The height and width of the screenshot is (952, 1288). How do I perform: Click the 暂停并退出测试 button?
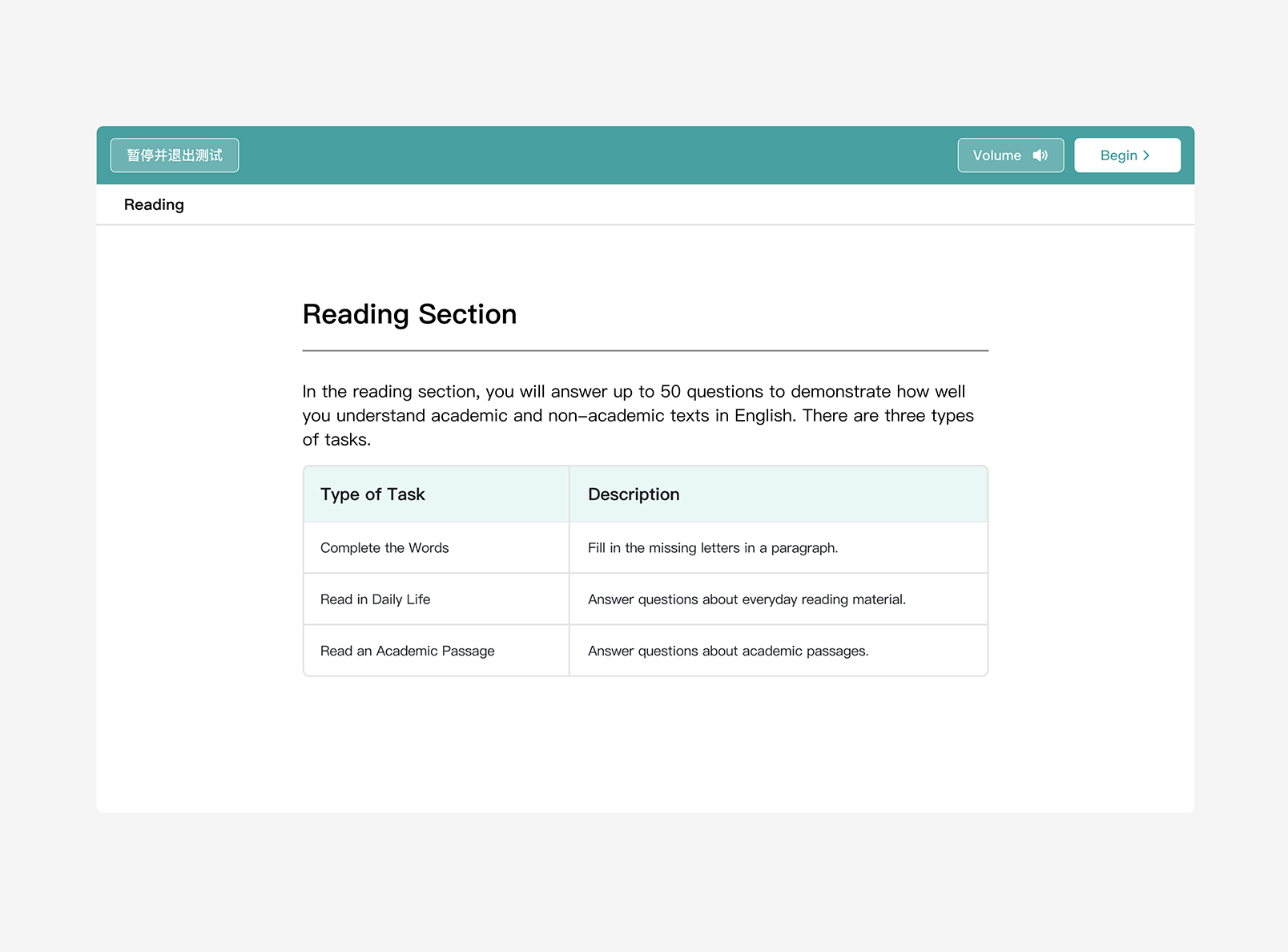point(175,155)
